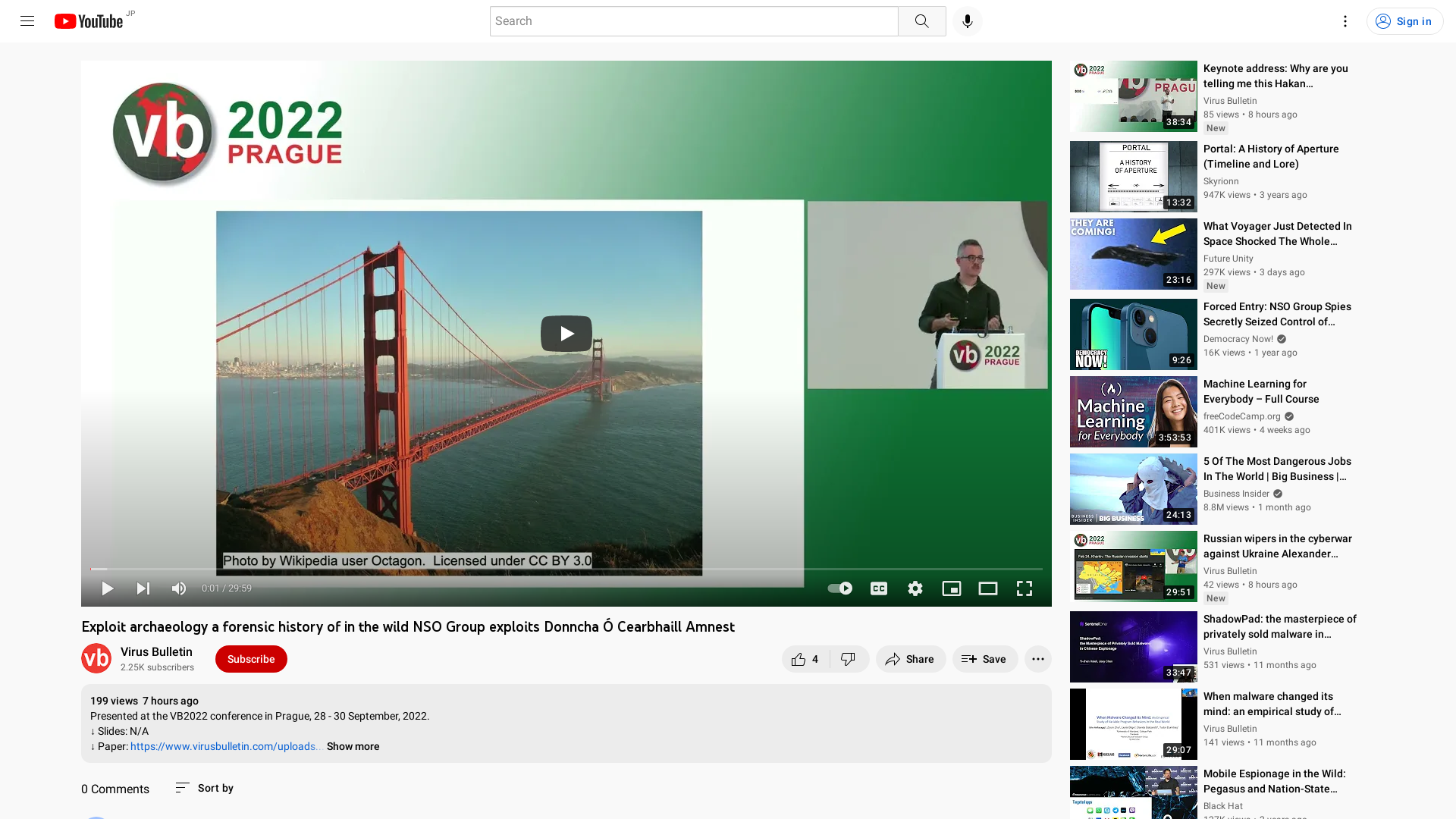The height and width of the screenshot is (819, 1456).
Task: Skip to next video in player
Action: pyautogui.click(x=143, y=588)
